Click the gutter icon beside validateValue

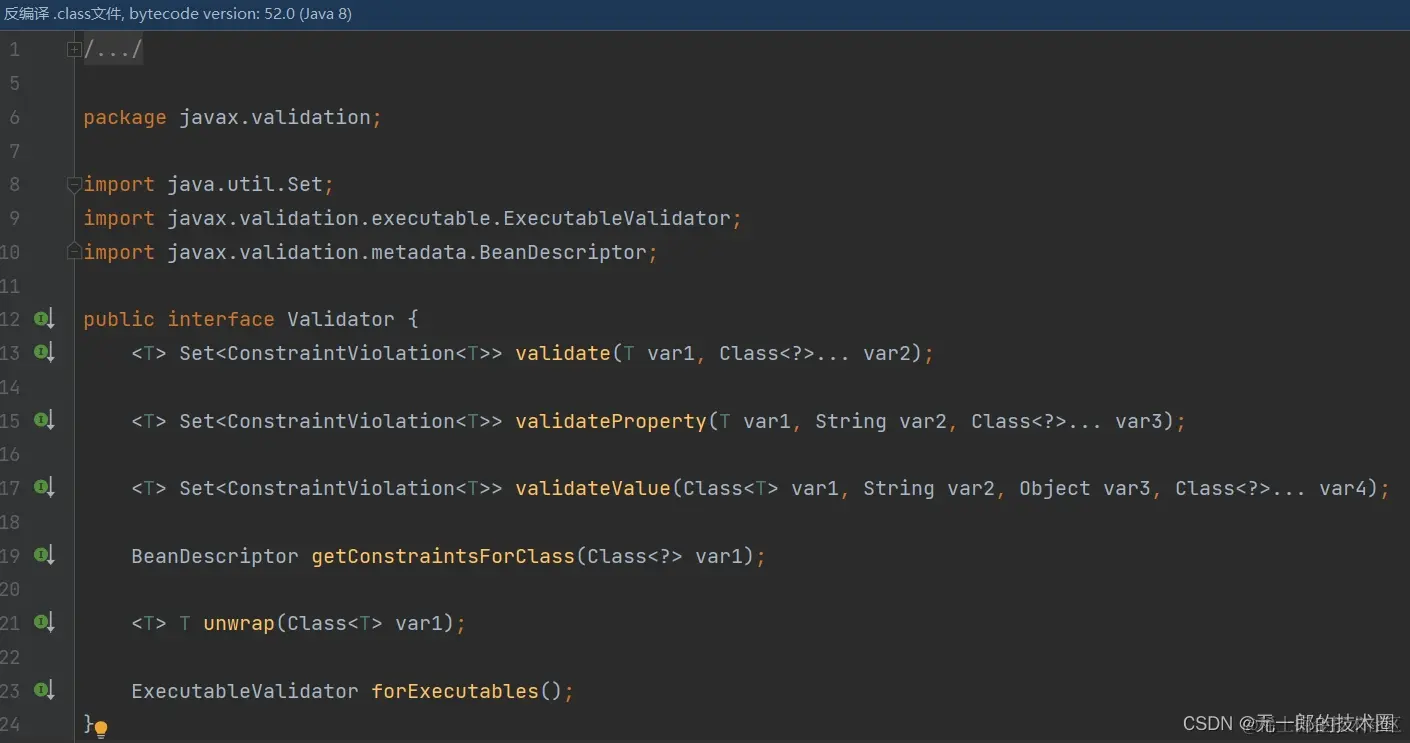tap(43, 488)
